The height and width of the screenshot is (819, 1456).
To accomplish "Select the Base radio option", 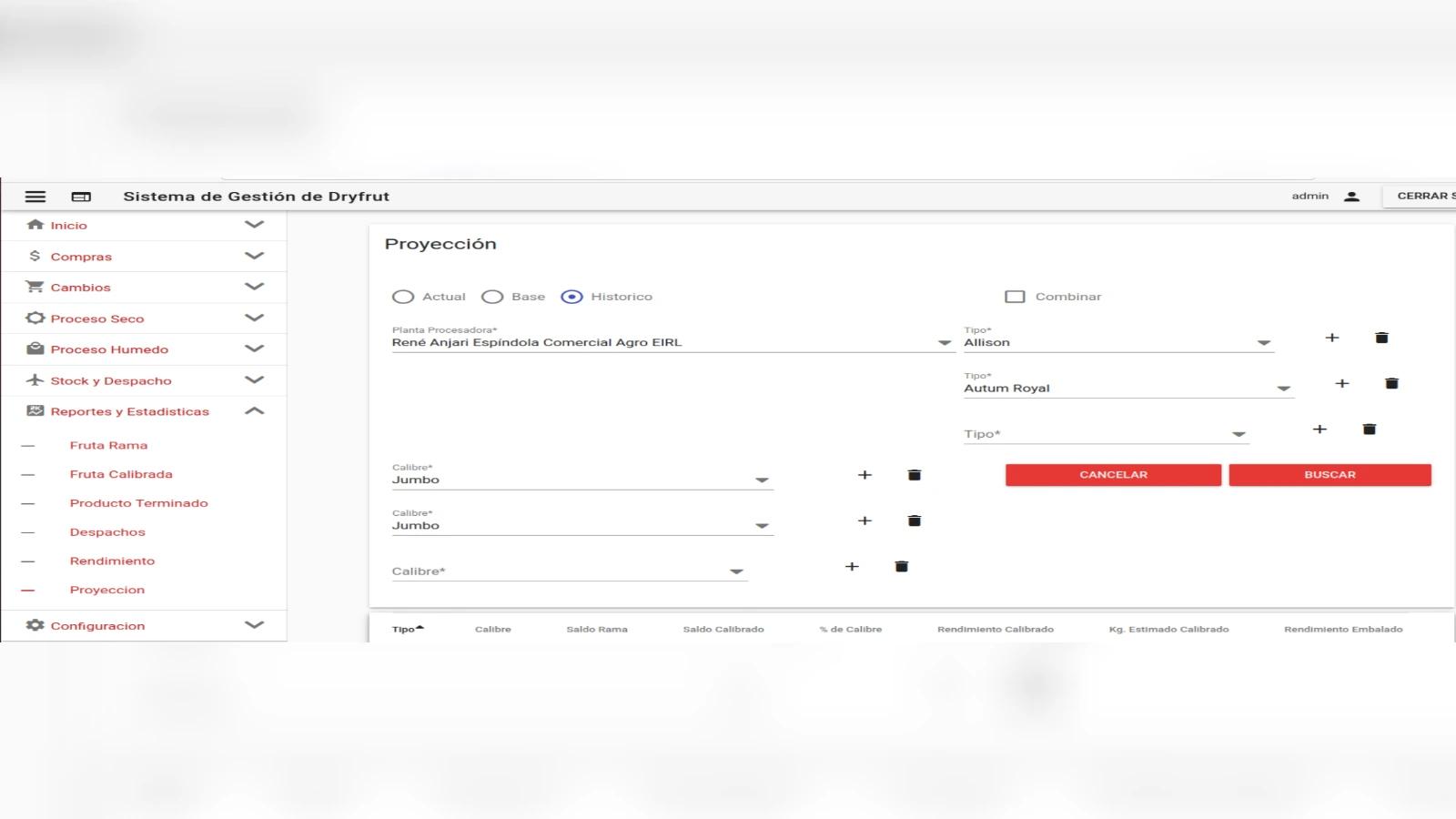I will (x=492, y=297).
